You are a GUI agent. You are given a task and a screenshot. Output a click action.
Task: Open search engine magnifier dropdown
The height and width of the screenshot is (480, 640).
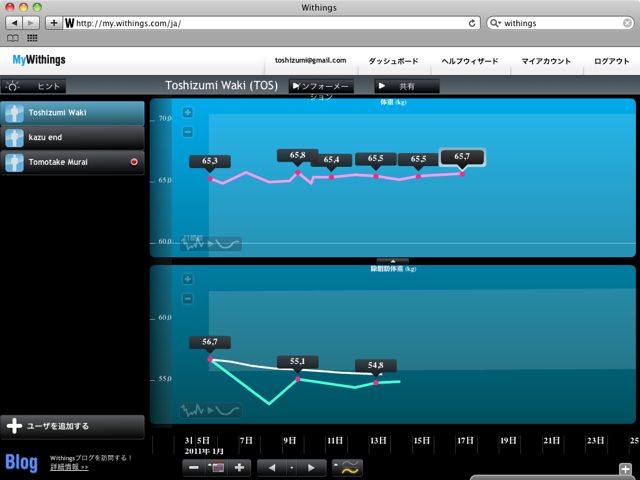[495, 23]
